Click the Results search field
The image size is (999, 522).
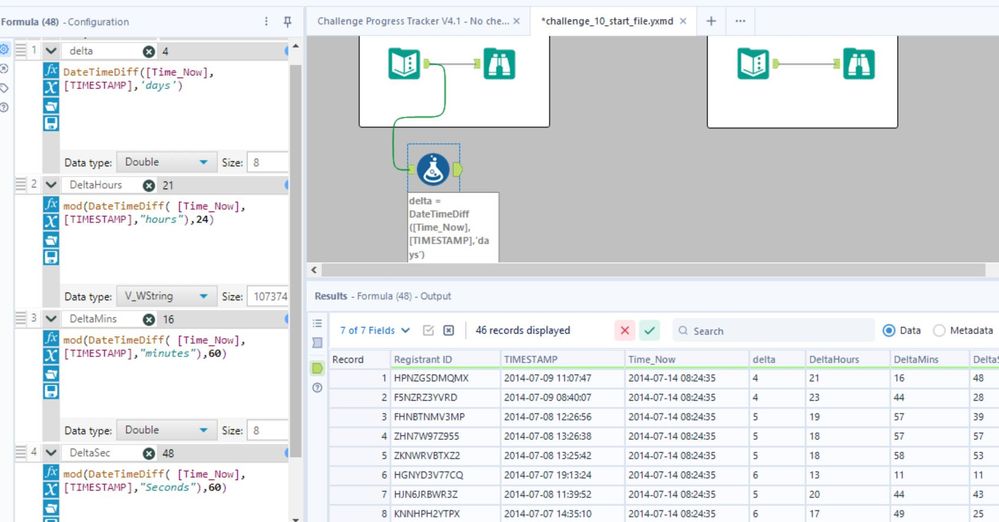point(775,330)
